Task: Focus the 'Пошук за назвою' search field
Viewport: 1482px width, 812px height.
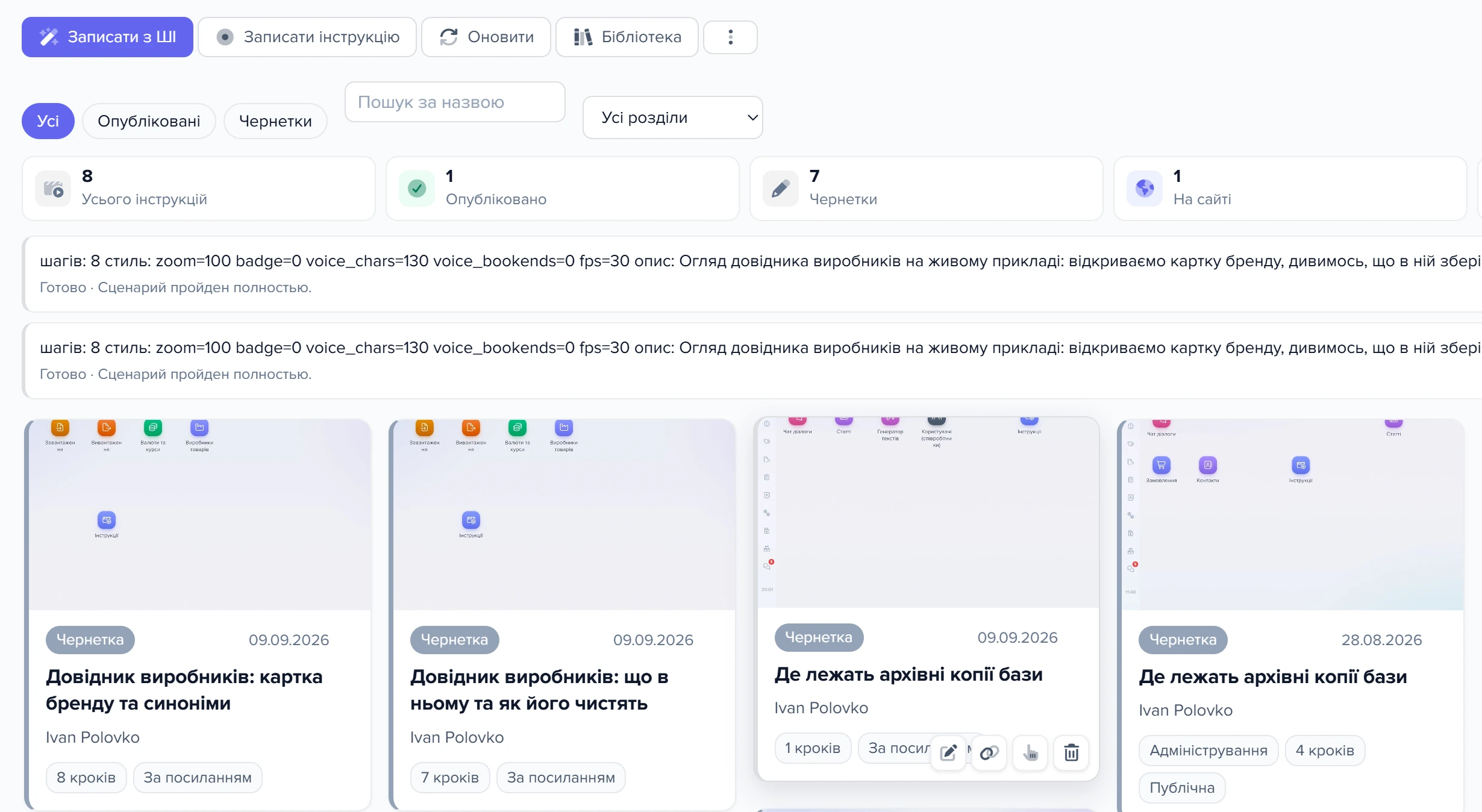Action: 455,102
